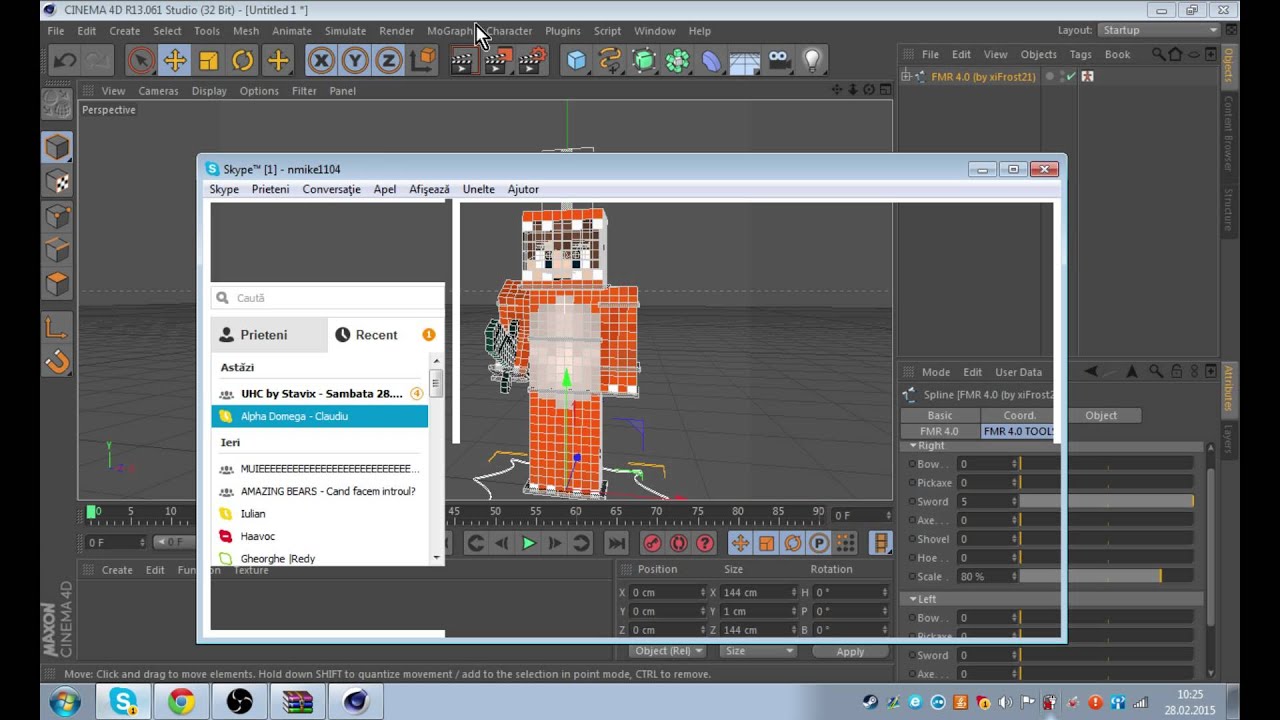This screenshot has height=720, width=1280.
Task: Adjust the Right Bow slider
Action: click(x=1106, y=464)
